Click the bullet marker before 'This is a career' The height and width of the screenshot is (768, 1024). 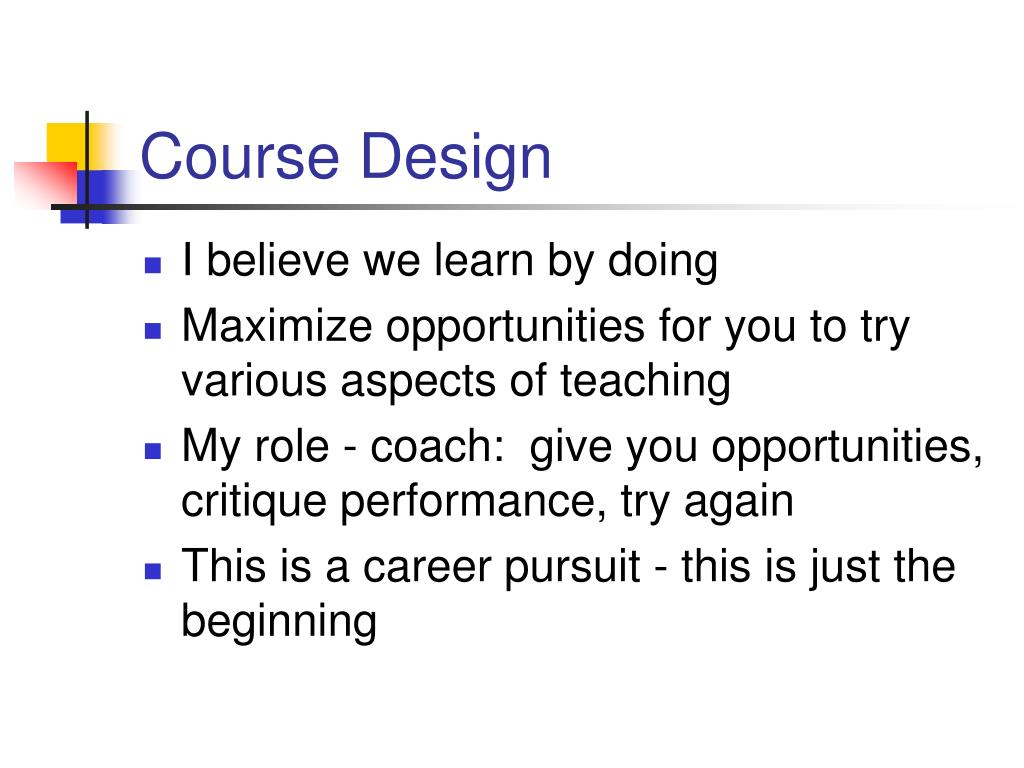pyautogui.click(x=153, y=571)
